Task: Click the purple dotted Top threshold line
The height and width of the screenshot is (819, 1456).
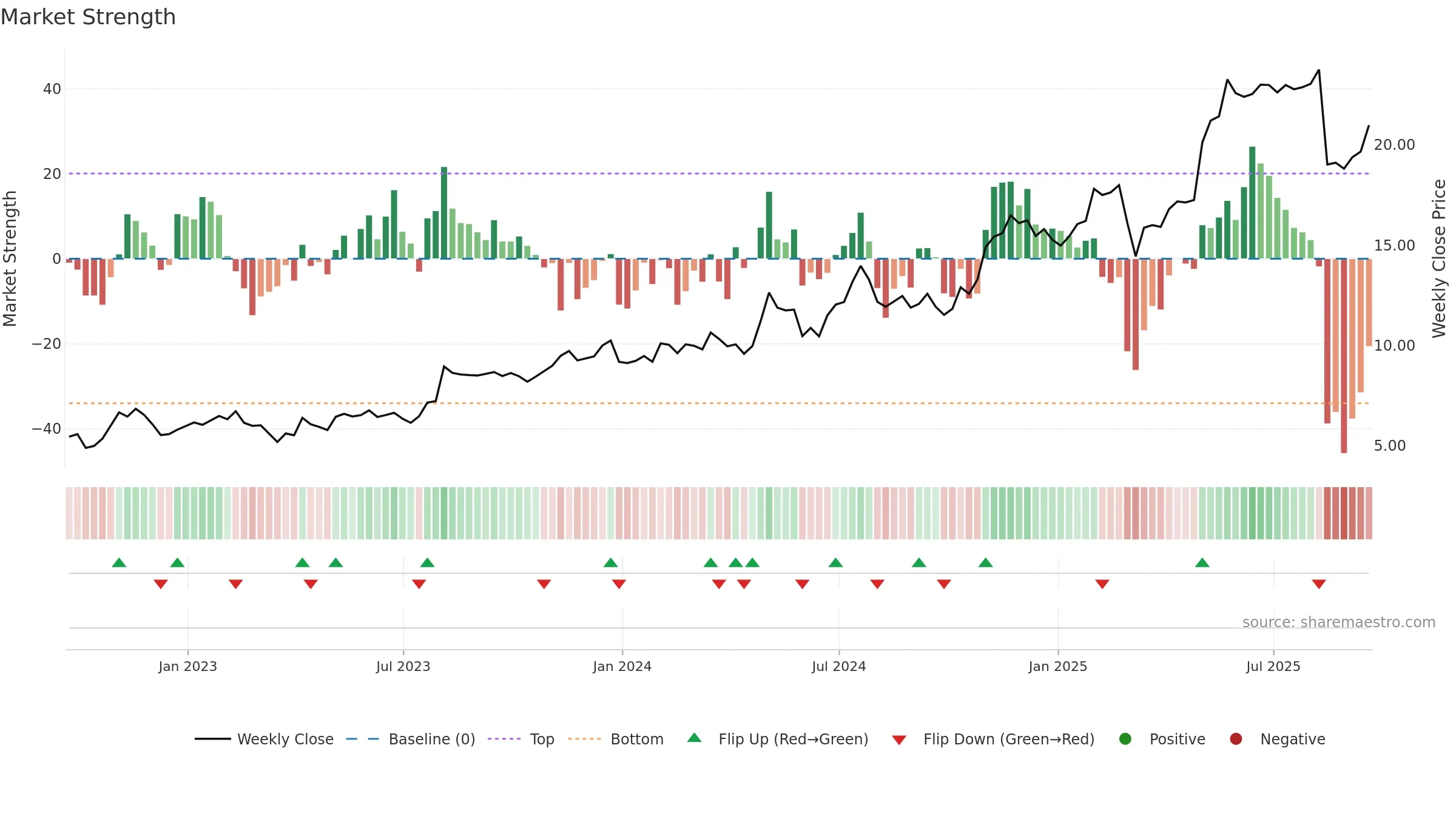Action: (x=719, y=174)
